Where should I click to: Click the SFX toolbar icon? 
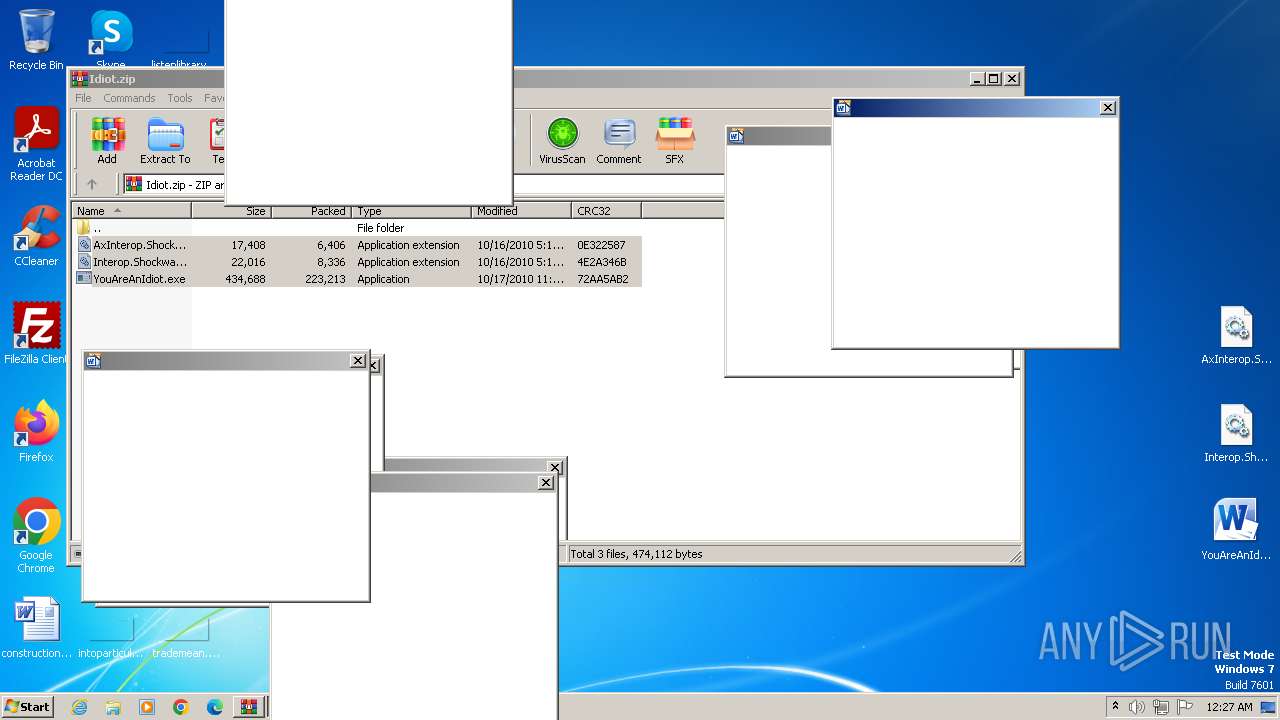tap(675, 140)
